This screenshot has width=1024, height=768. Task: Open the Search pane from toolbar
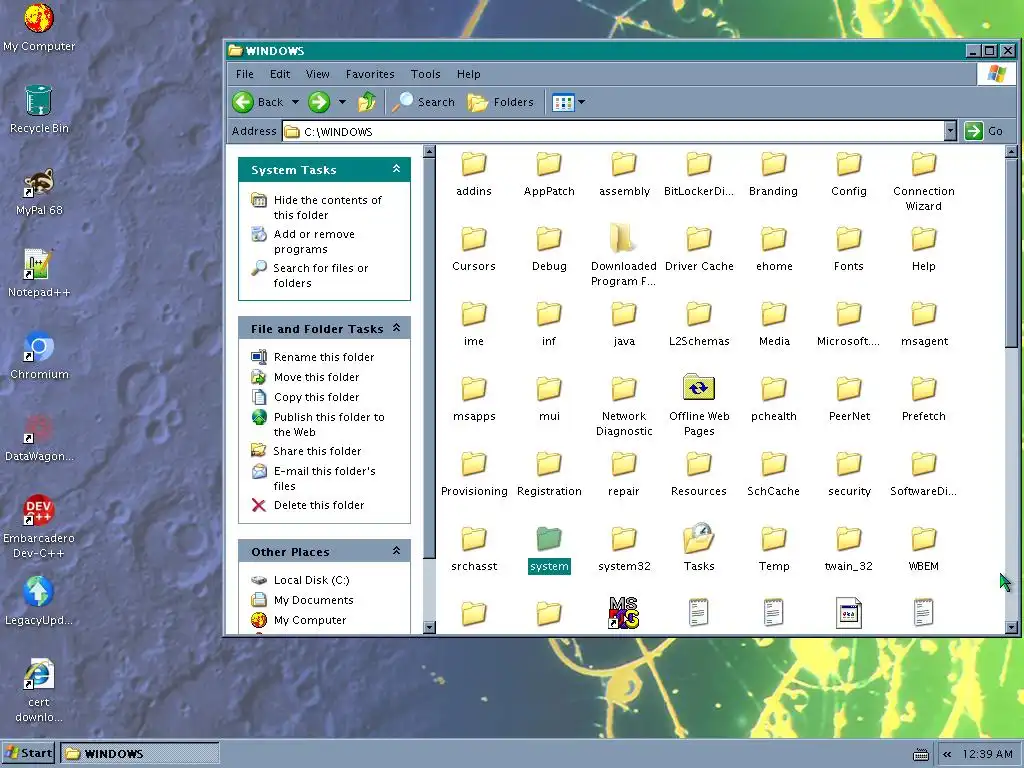(x=424, y=102)
